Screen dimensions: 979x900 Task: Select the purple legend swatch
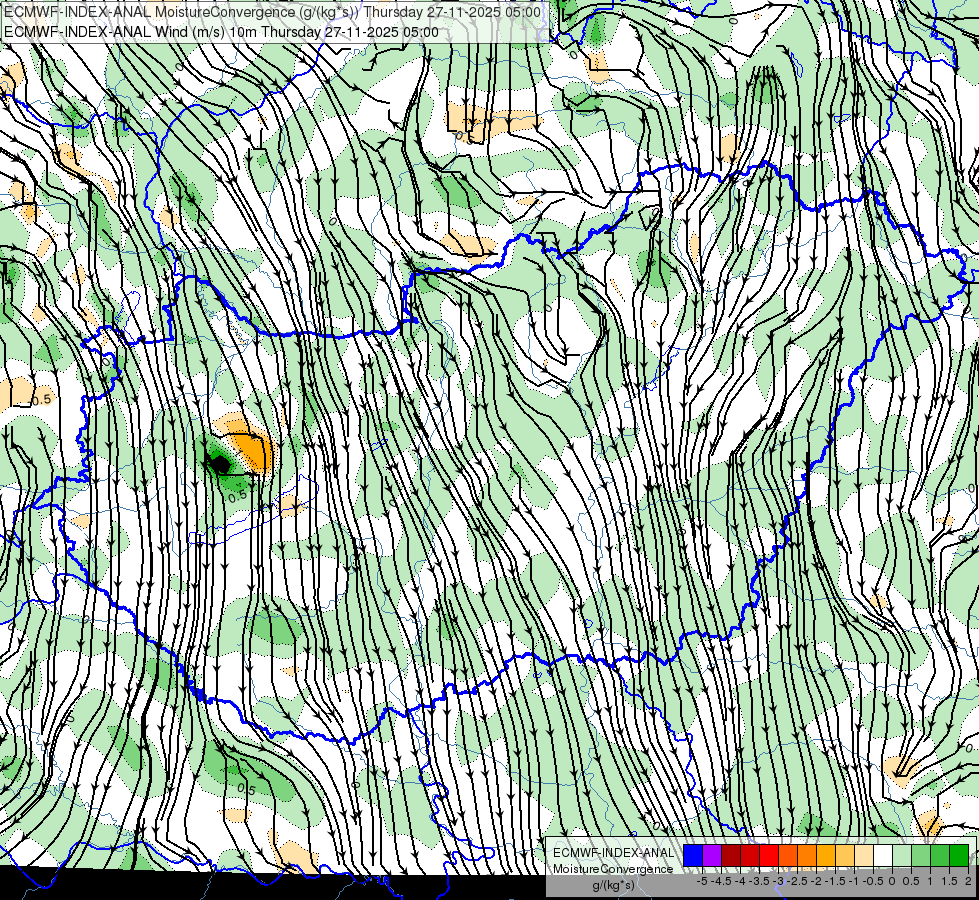(x=712, y=855)
